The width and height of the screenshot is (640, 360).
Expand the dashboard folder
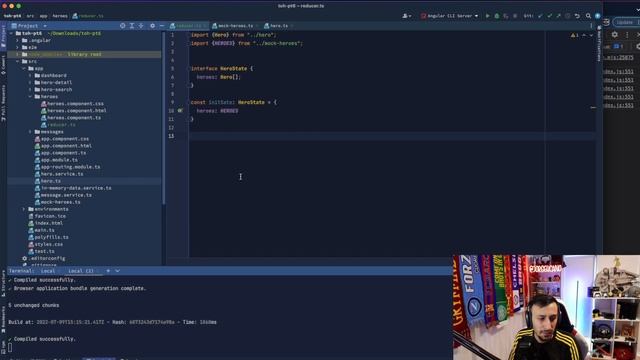tap(30, 76)
